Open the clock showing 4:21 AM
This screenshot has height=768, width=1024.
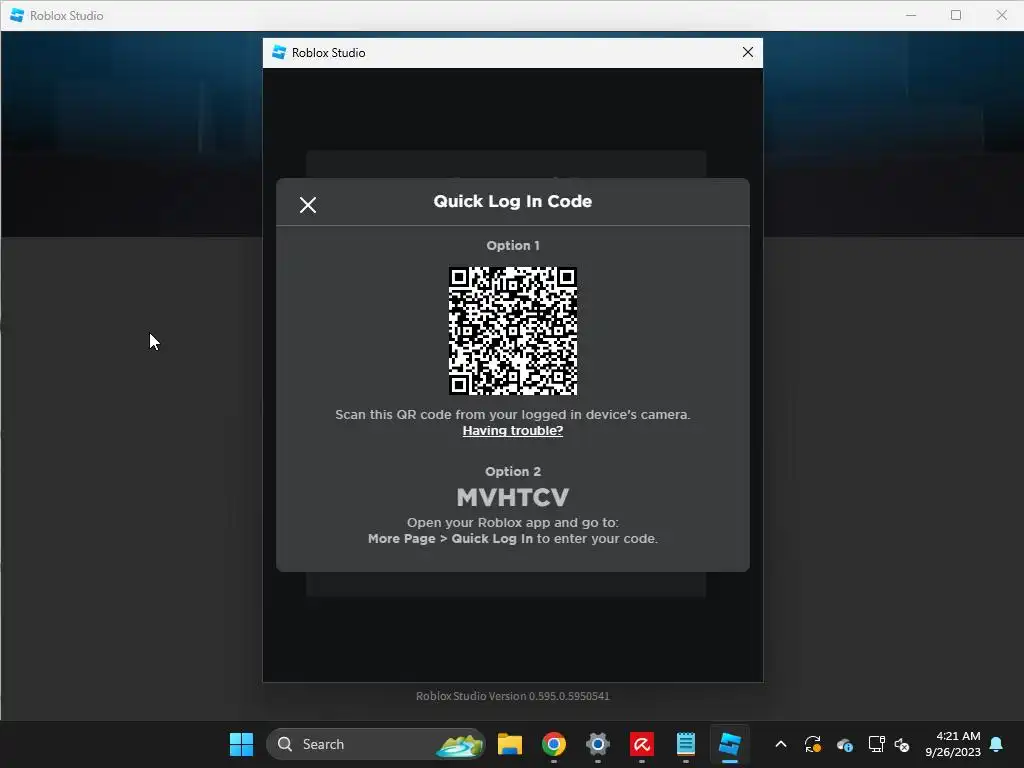953,744
